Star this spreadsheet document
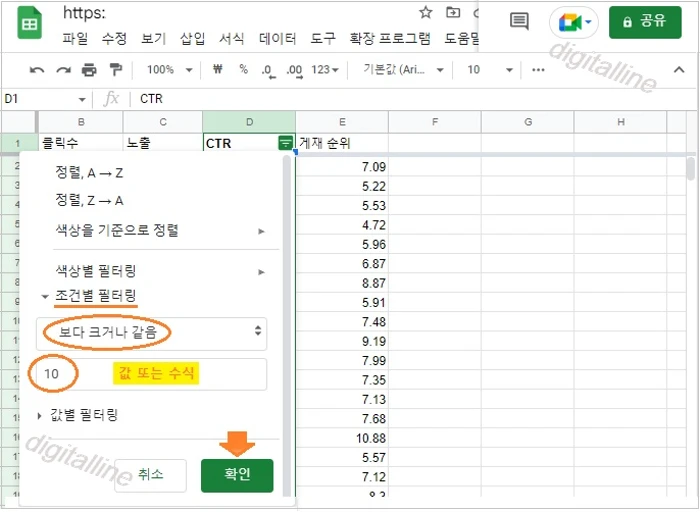Image resolution: width=700 pixels, height=512 pixels. pyautogui.click(x=425, y=12)
